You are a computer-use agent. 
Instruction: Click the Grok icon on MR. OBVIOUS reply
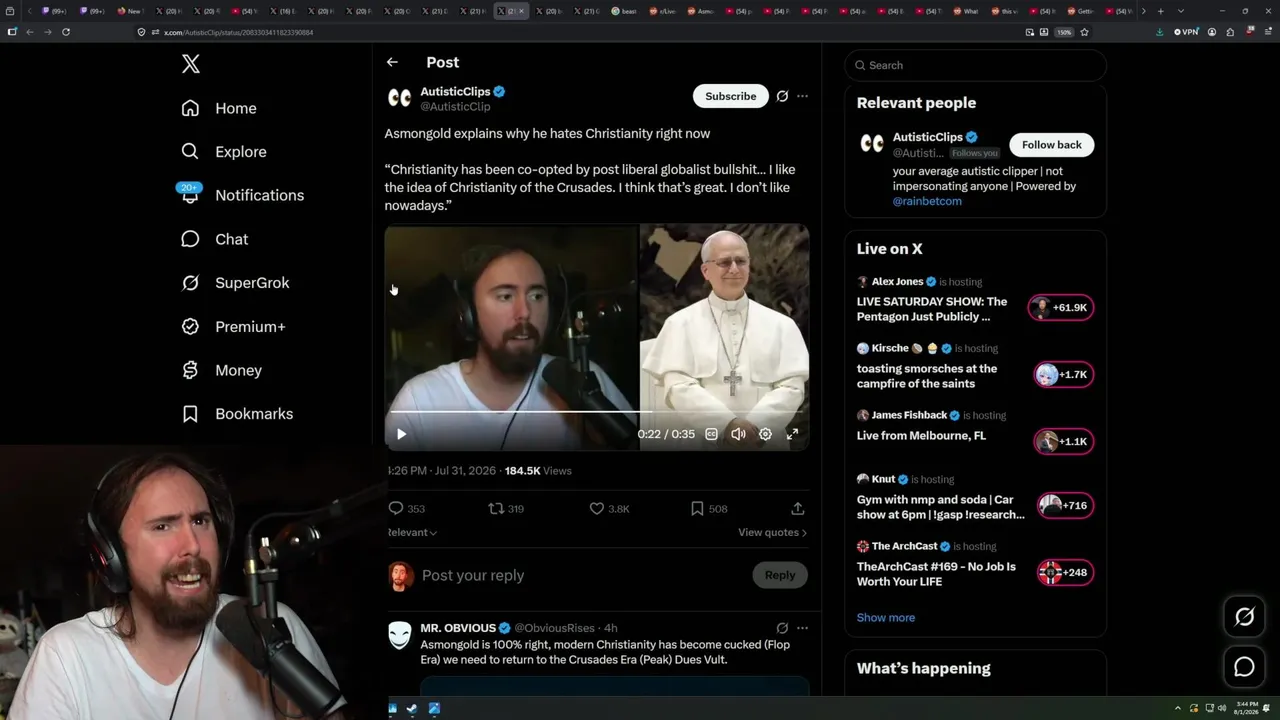782,628
